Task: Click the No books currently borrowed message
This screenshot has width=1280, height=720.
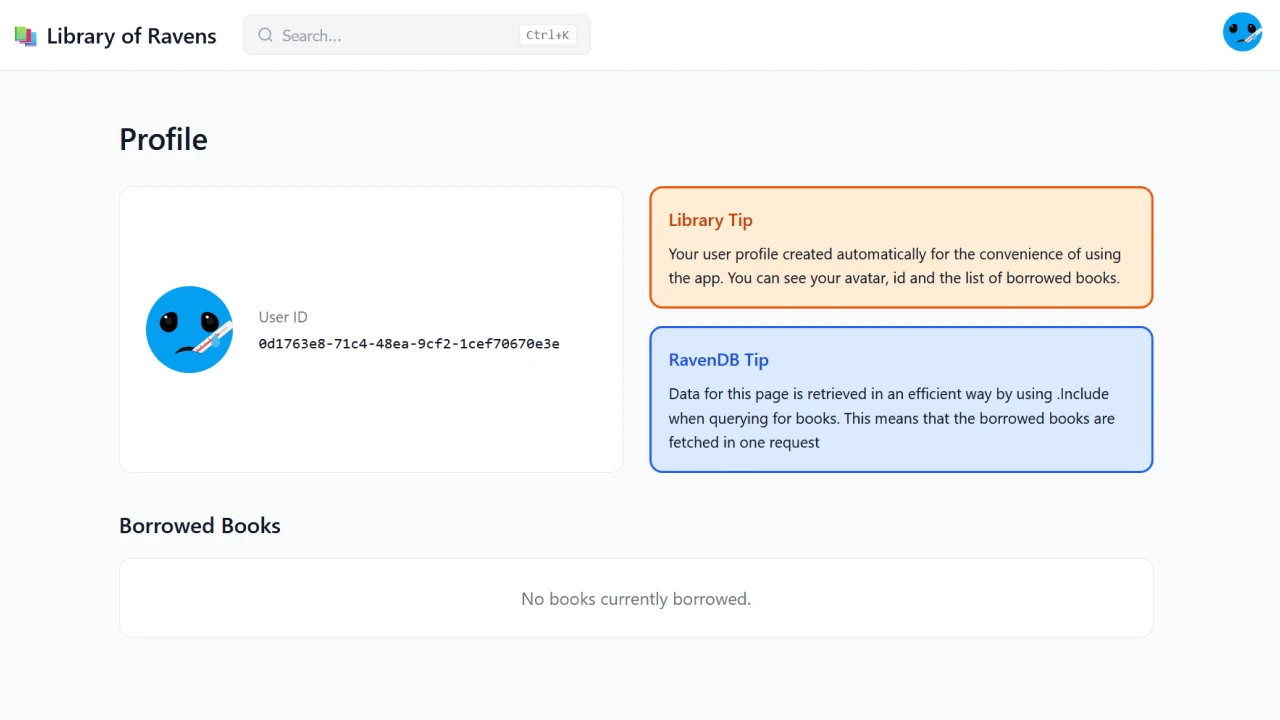Action: point(636,599)
